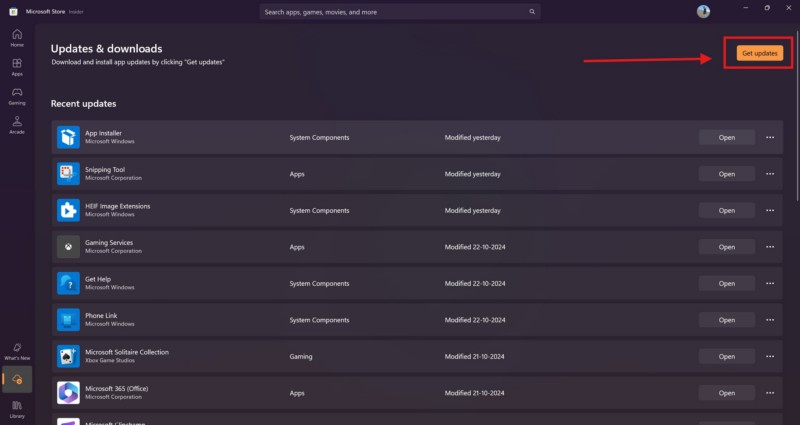This screenshot has width=800, height=425.
Task: Open the Library in sidebar
Action: coord(17,407)
